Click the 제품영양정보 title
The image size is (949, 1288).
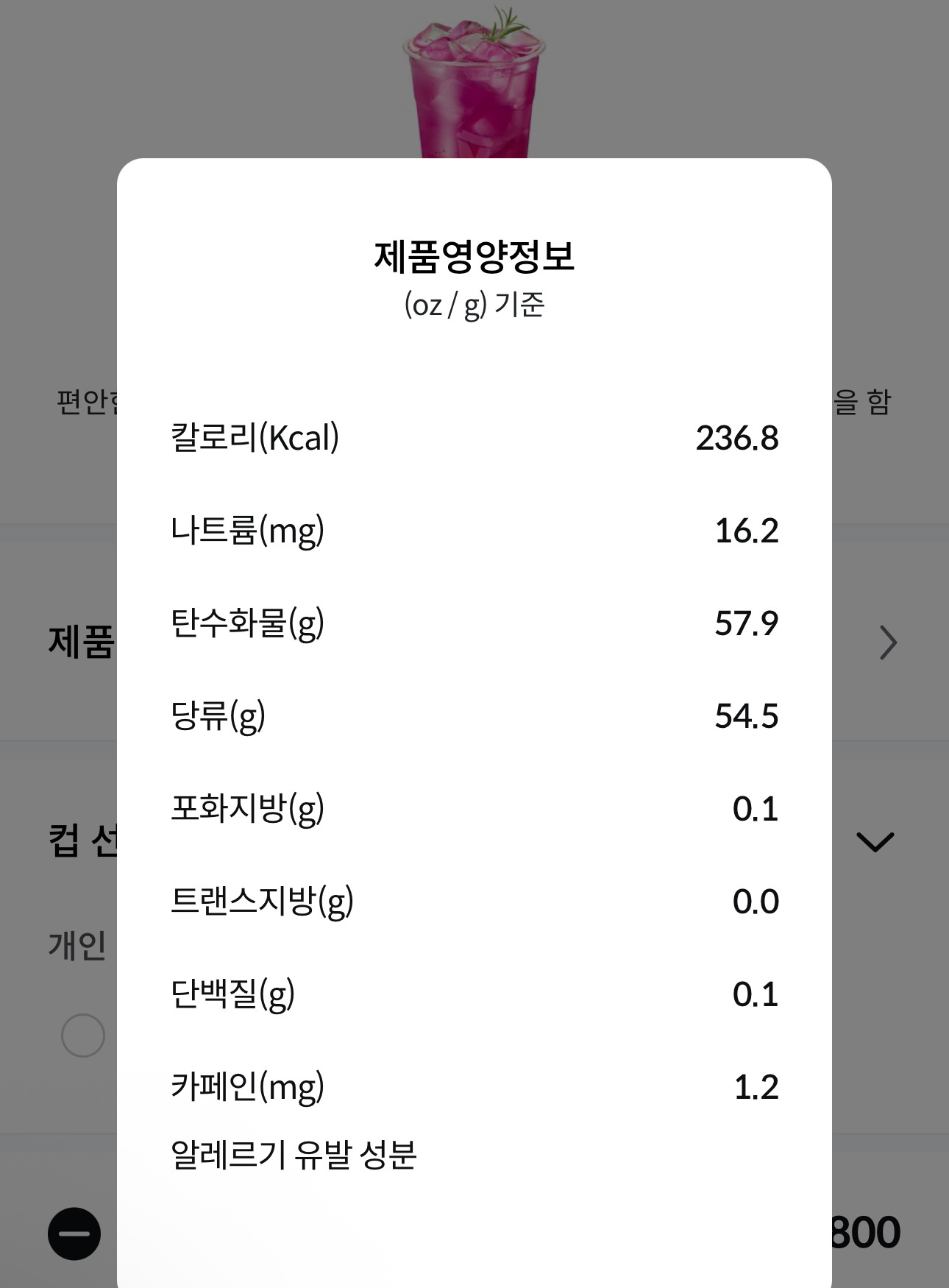tap(474, 256)
